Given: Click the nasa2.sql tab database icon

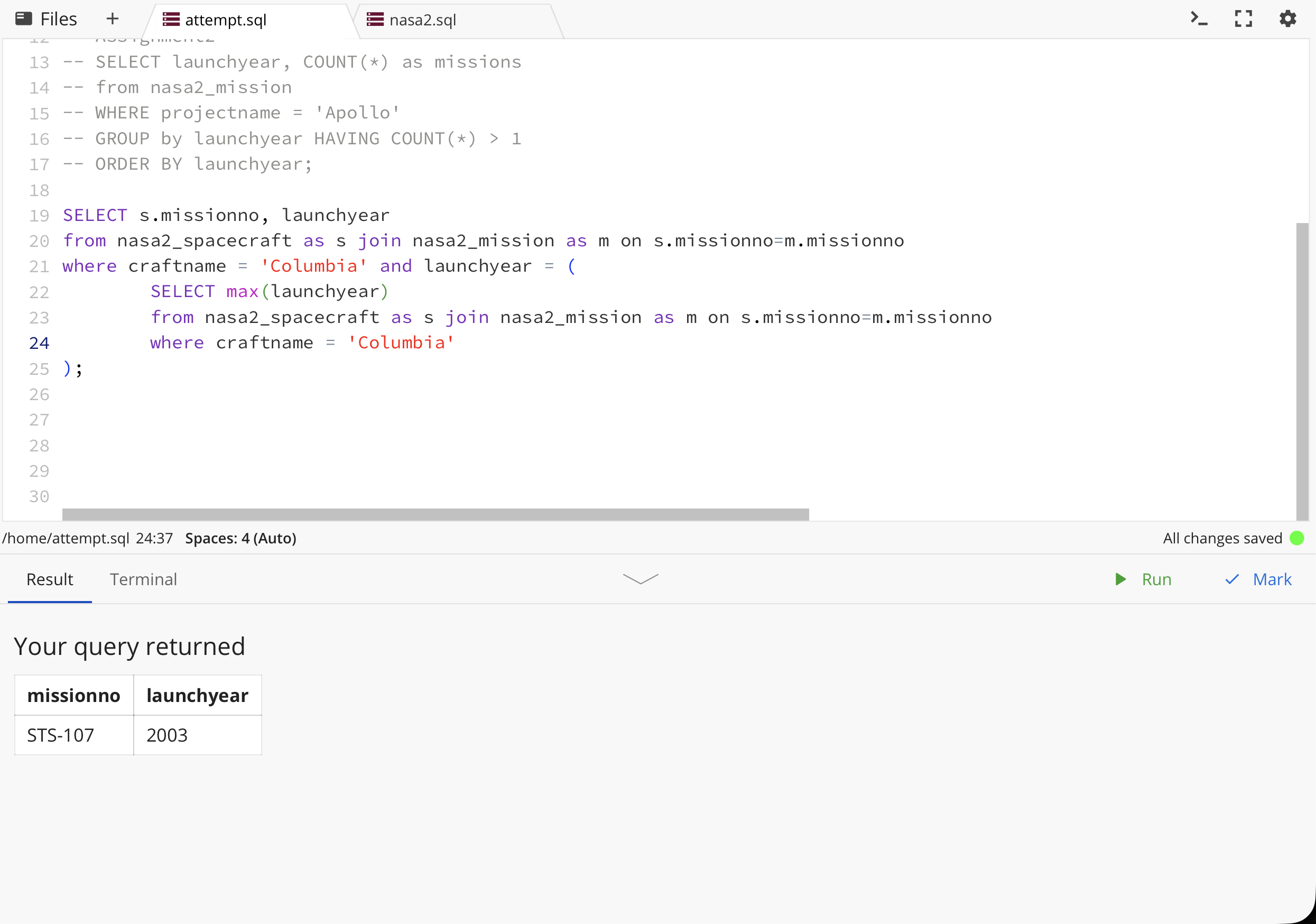Looking at the screenshot, I should coord(375,20).
